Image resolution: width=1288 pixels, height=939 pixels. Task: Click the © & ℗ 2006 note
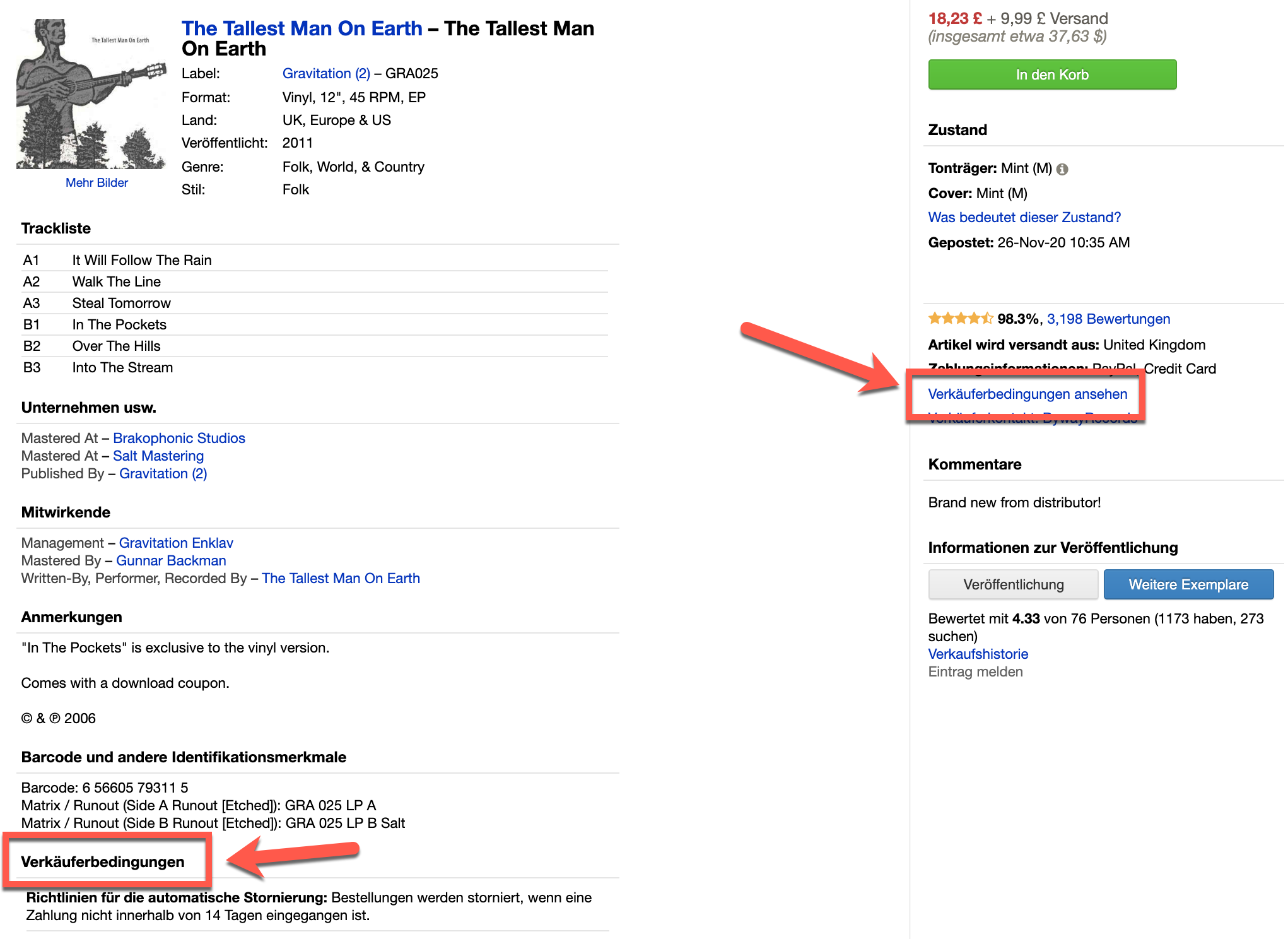[59, 718]
